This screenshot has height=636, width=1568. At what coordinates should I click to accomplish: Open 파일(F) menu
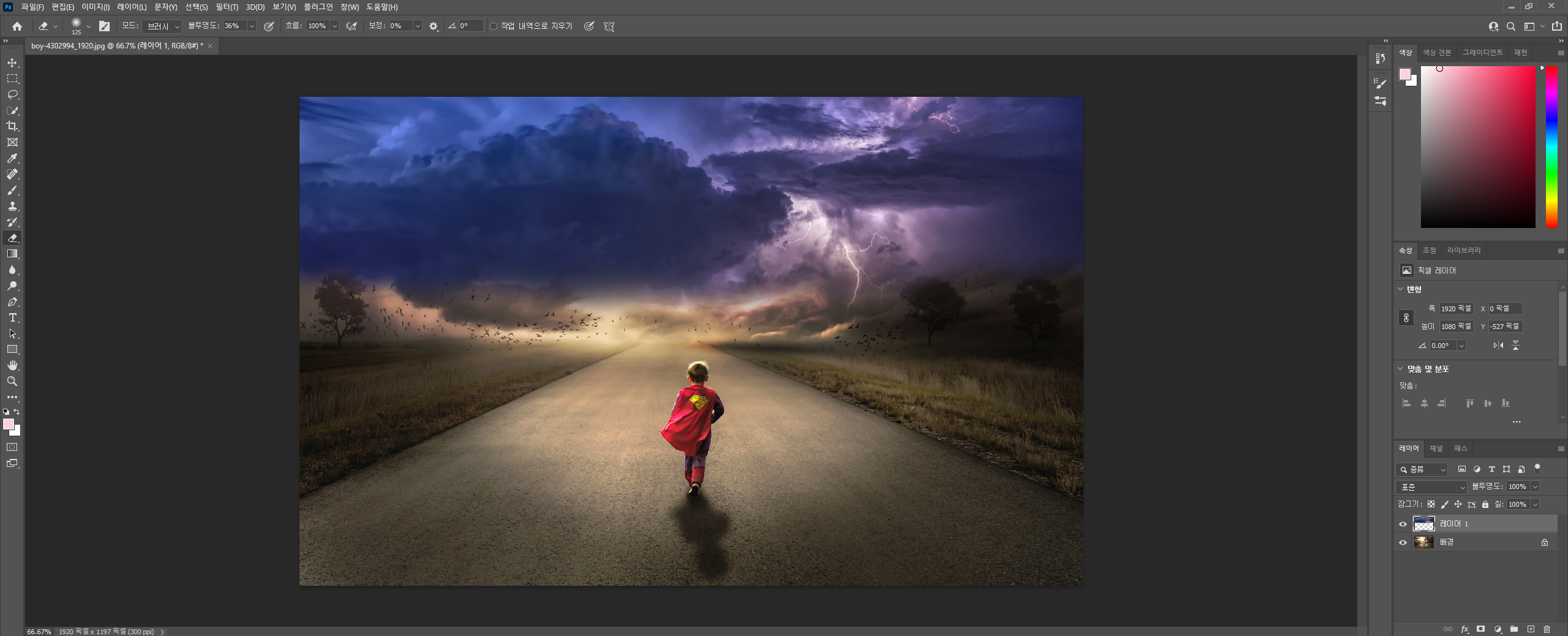point(32,7)
